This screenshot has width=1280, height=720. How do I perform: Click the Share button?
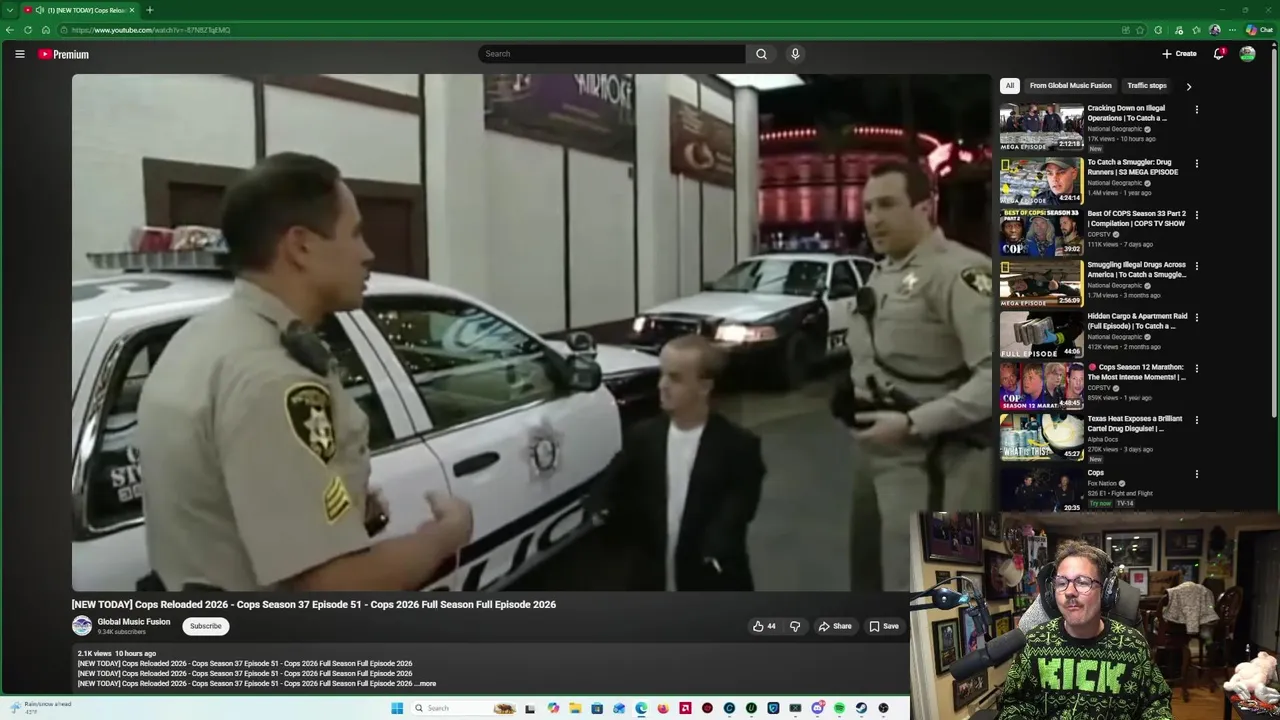point(835,626)
